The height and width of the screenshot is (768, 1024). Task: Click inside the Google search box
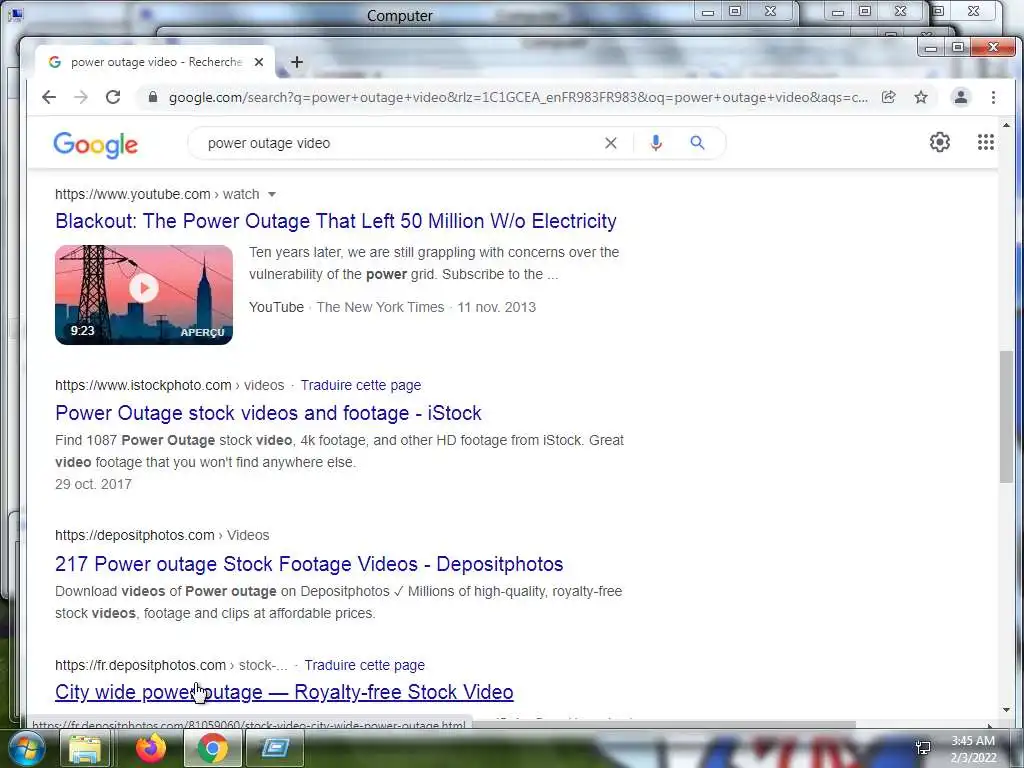point(398,143)
